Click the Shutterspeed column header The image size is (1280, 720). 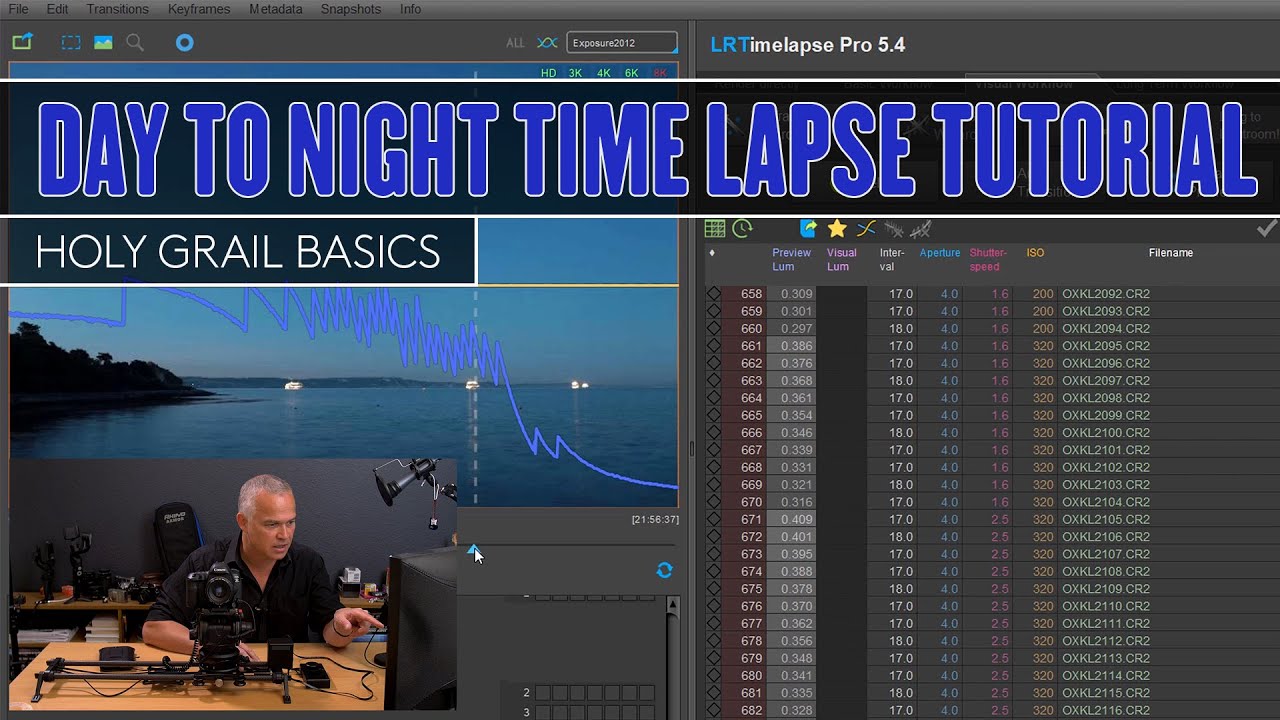[988, 260]
